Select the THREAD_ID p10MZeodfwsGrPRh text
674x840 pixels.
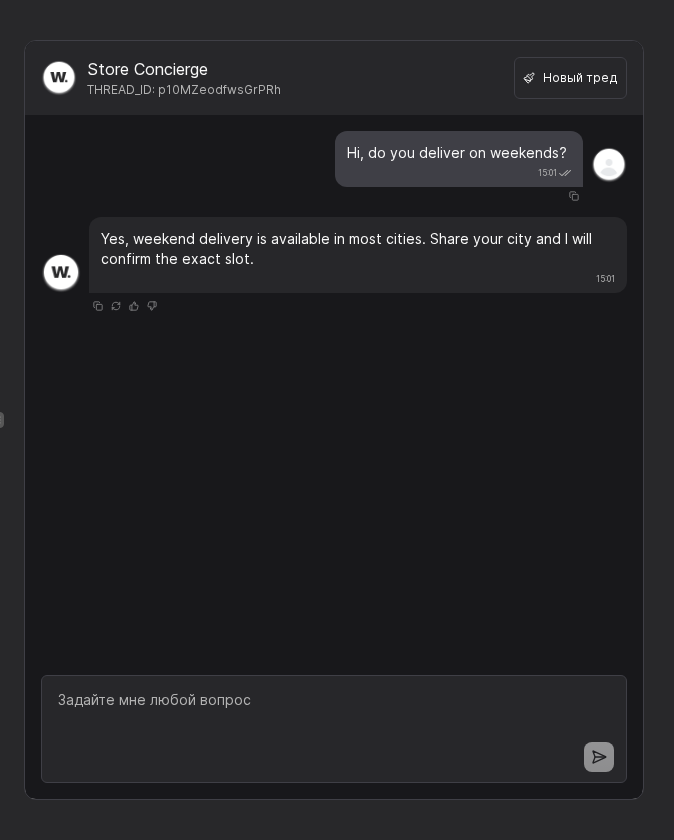tap(184, 90)
